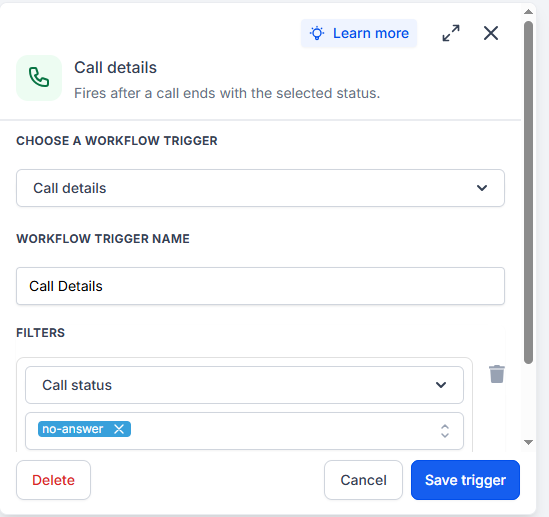Click the lightbulb icon beside Learn more
The height and width of the screenshot is (517, 549).
click(x=317, y=33)
